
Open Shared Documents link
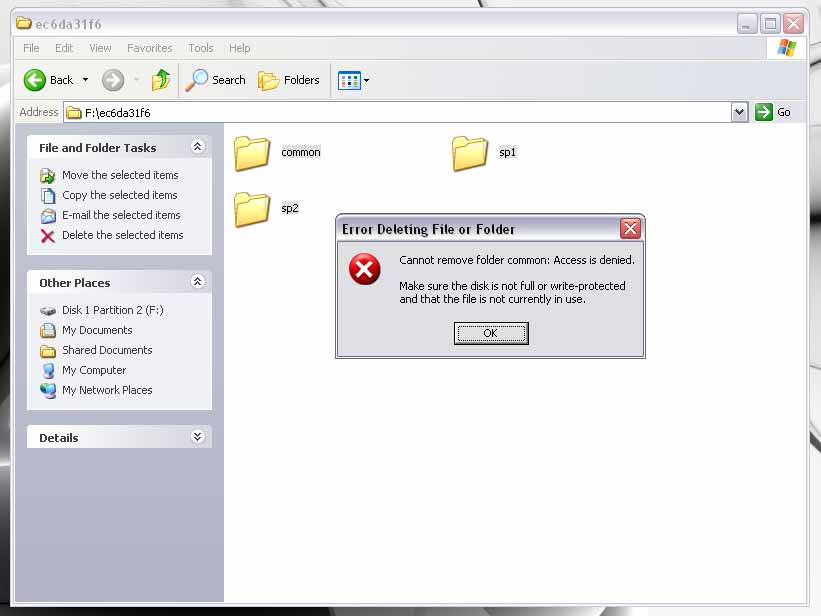107,350
